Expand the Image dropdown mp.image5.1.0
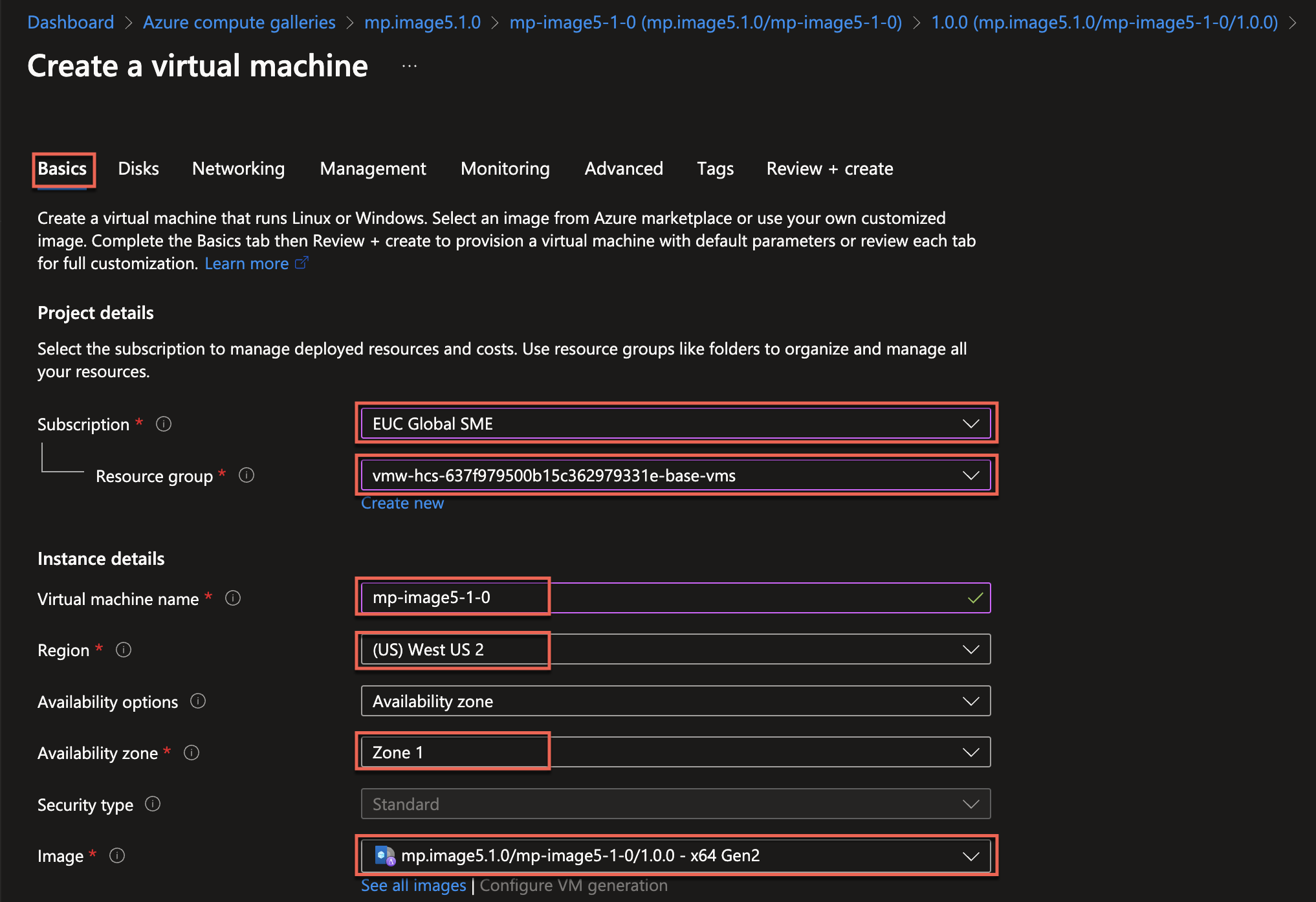 (675, 855)
